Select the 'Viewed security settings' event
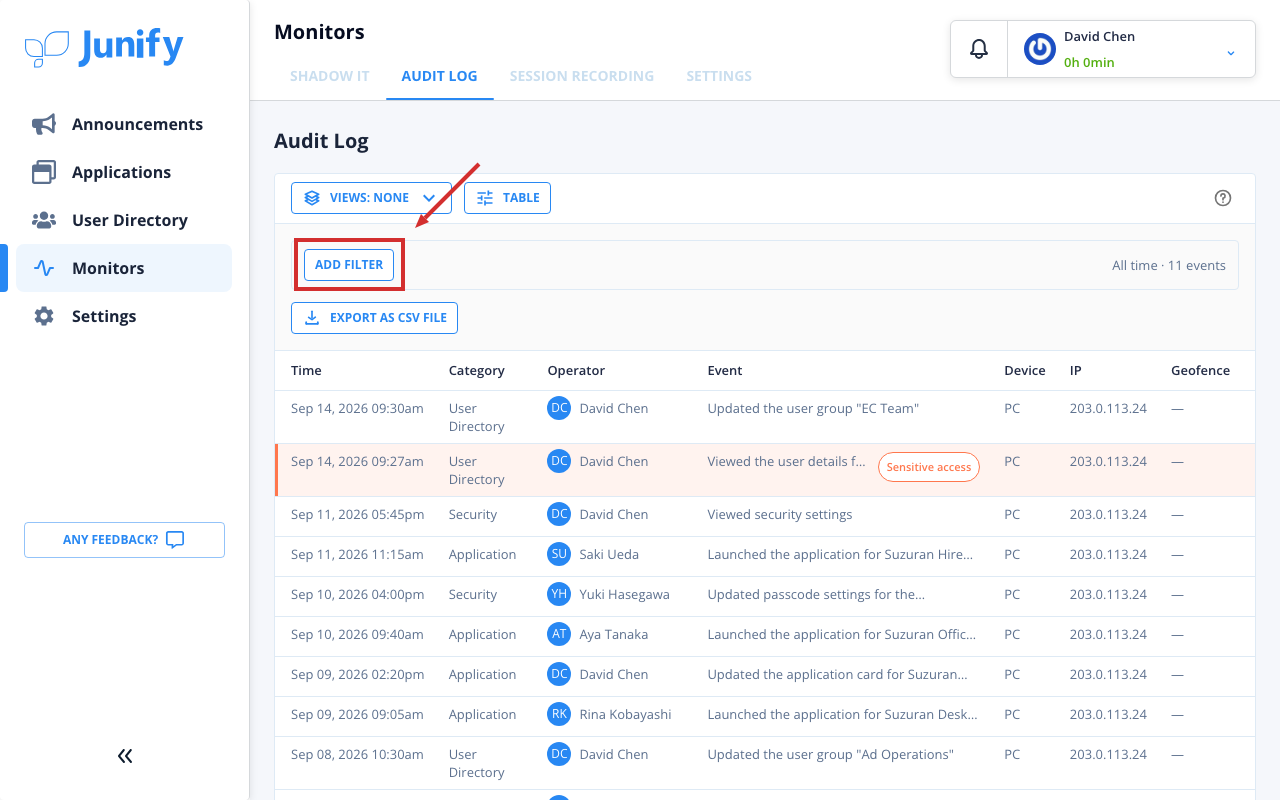 tap(780, 515)
